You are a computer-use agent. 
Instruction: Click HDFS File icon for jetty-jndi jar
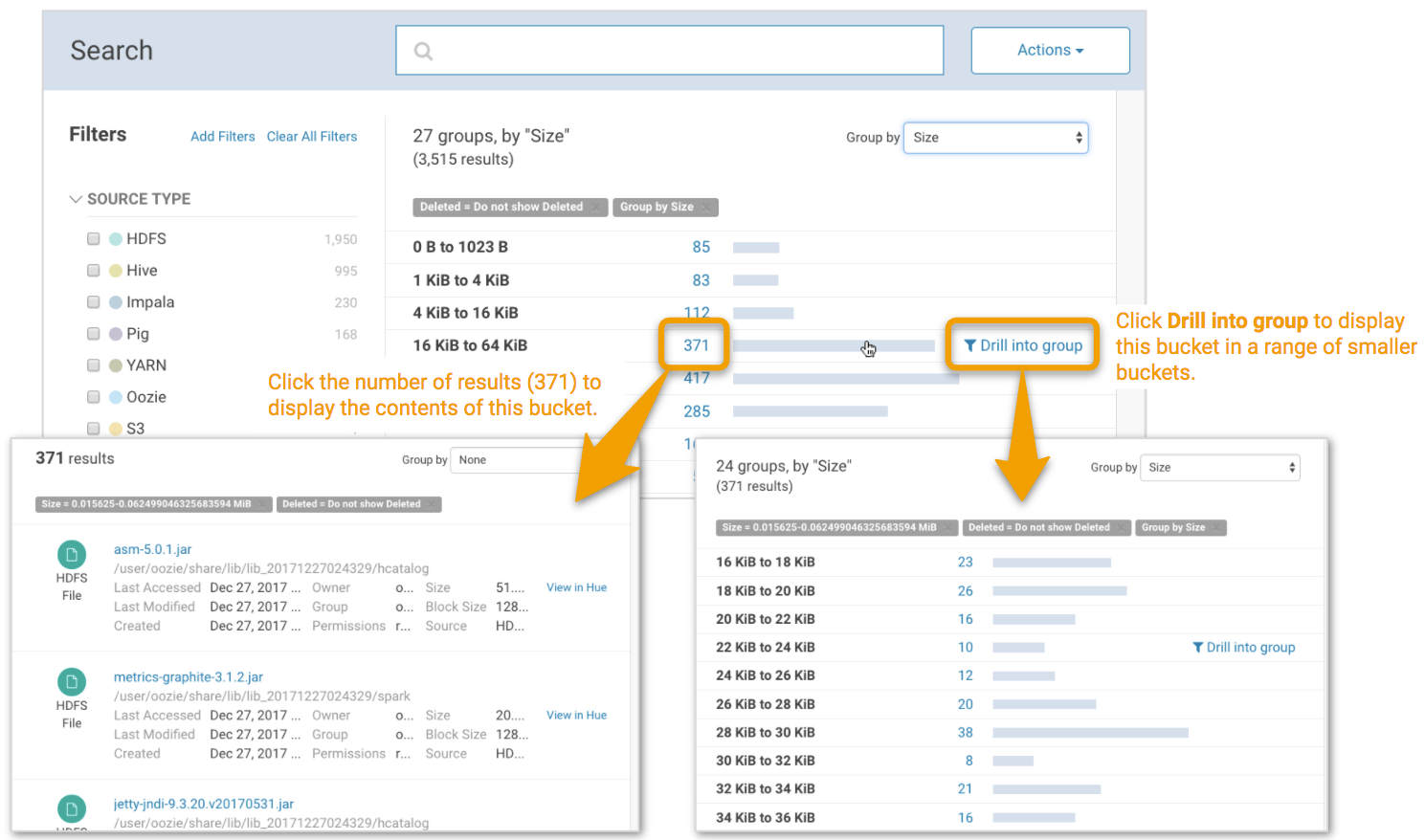point(72,808)
